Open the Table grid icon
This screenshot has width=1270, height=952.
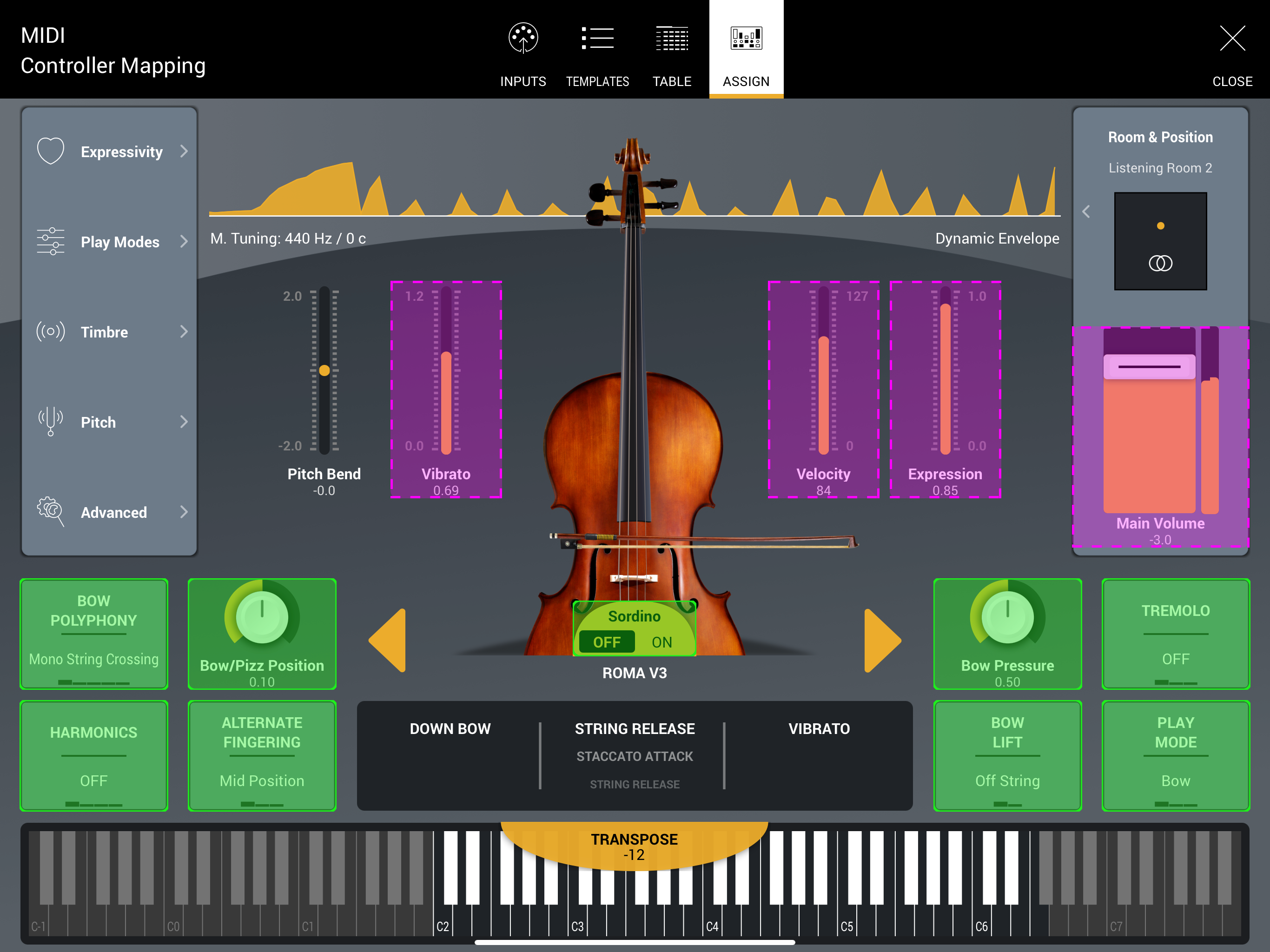click(672, 38)
